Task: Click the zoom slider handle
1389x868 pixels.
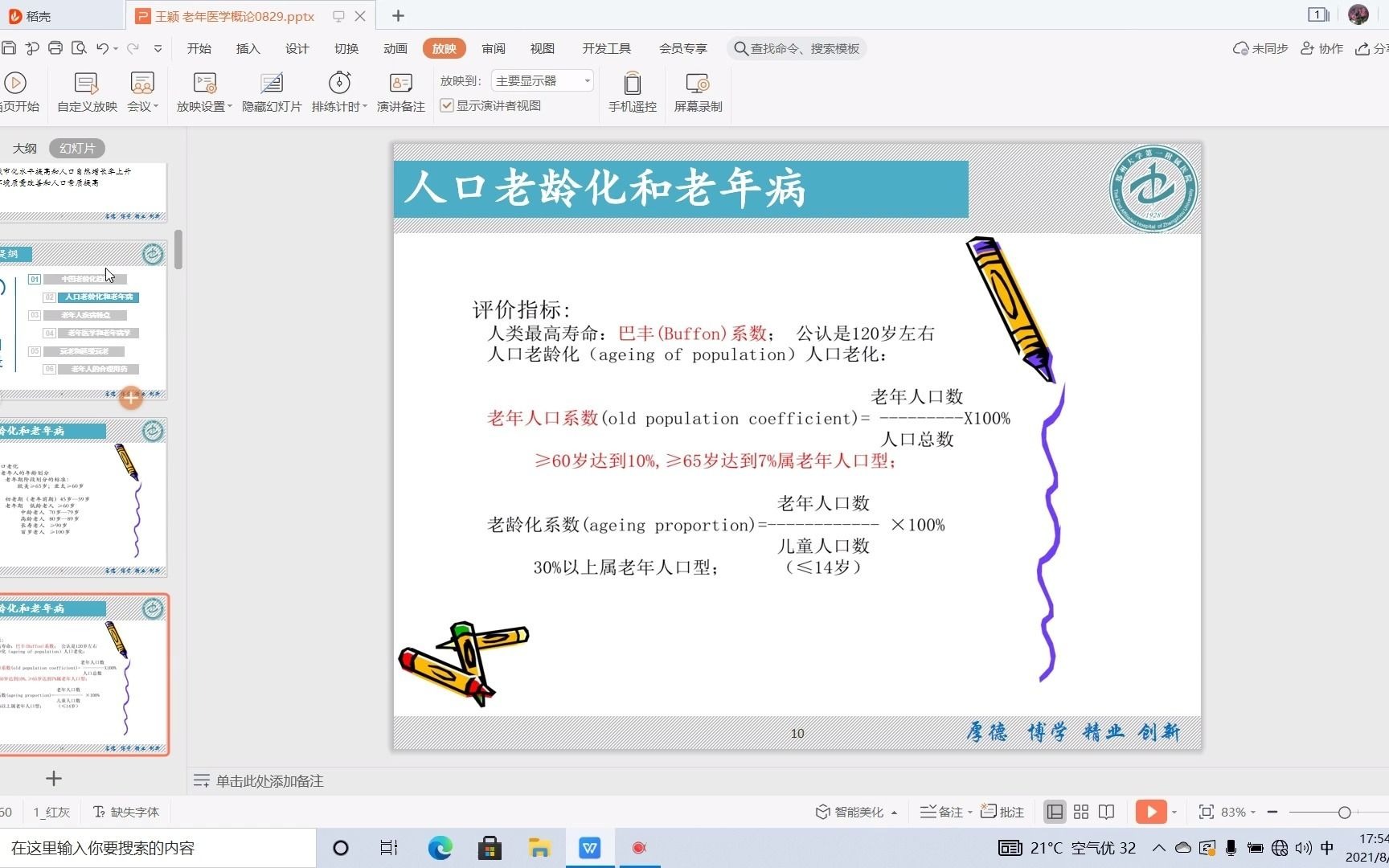Action: click(x=1344, y=813)
